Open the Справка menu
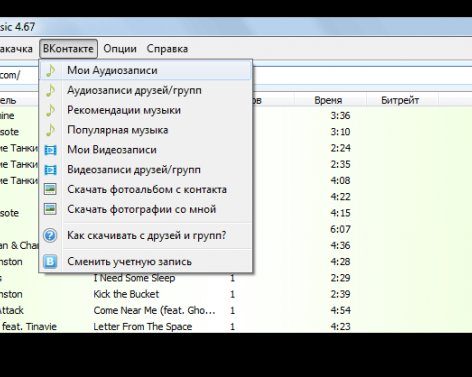Image resolution: width=472 pixels, height=377 pixels. pyautogui.click(x=167, y=49)
